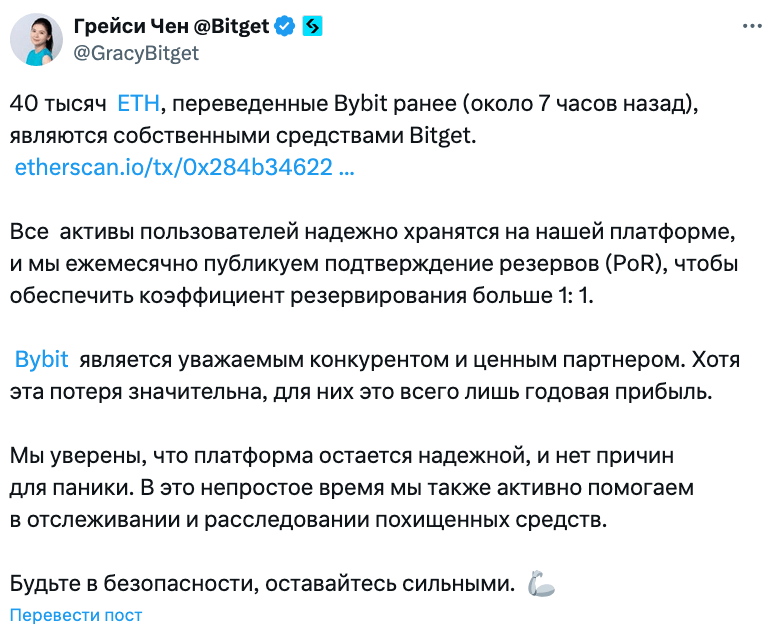Click the paragraph starting Все активы пользователей
This screenshot has width=774, height=632.
coord(374,264)
